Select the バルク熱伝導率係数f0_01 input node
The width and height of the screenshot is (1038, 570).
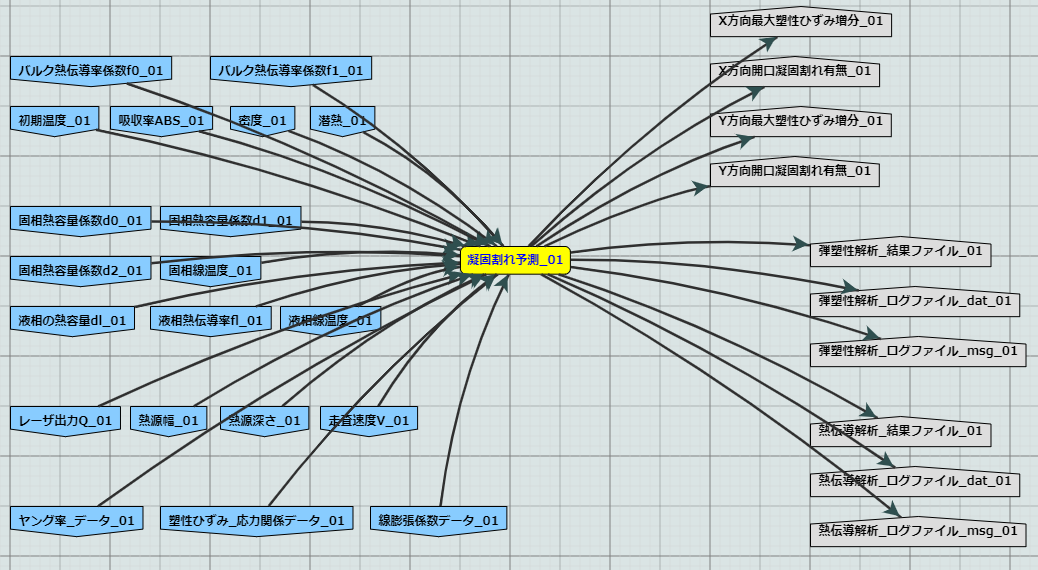[91, 71]
